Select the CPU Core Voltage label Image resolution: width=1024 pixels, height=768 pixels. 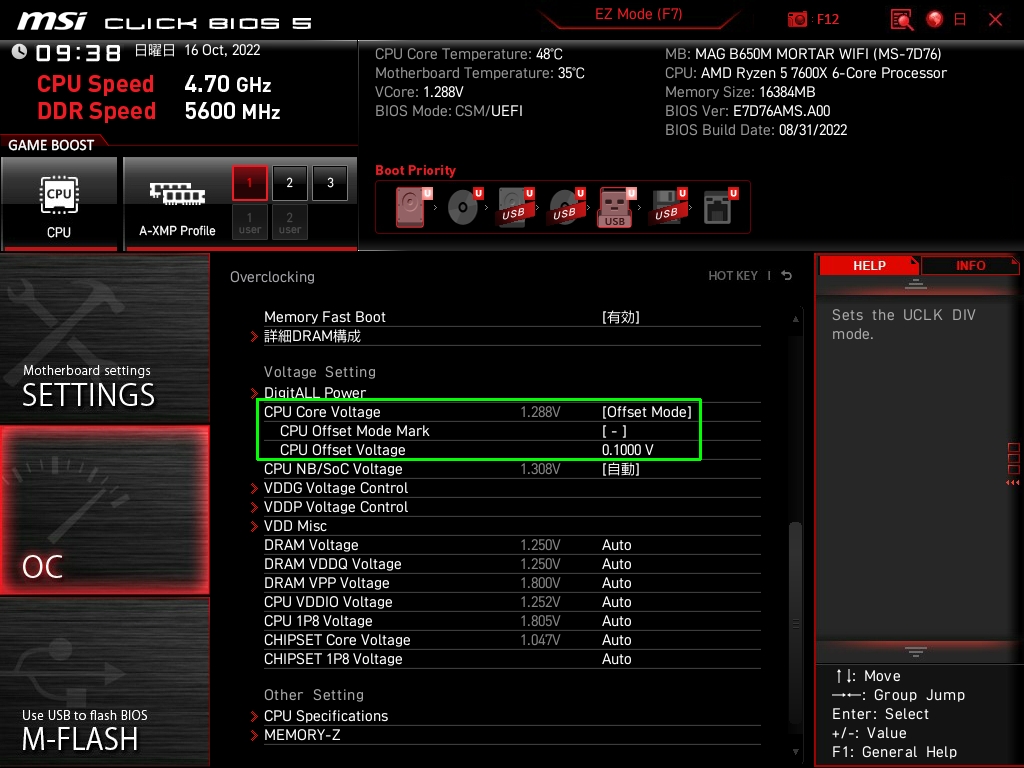coord(322,412)
